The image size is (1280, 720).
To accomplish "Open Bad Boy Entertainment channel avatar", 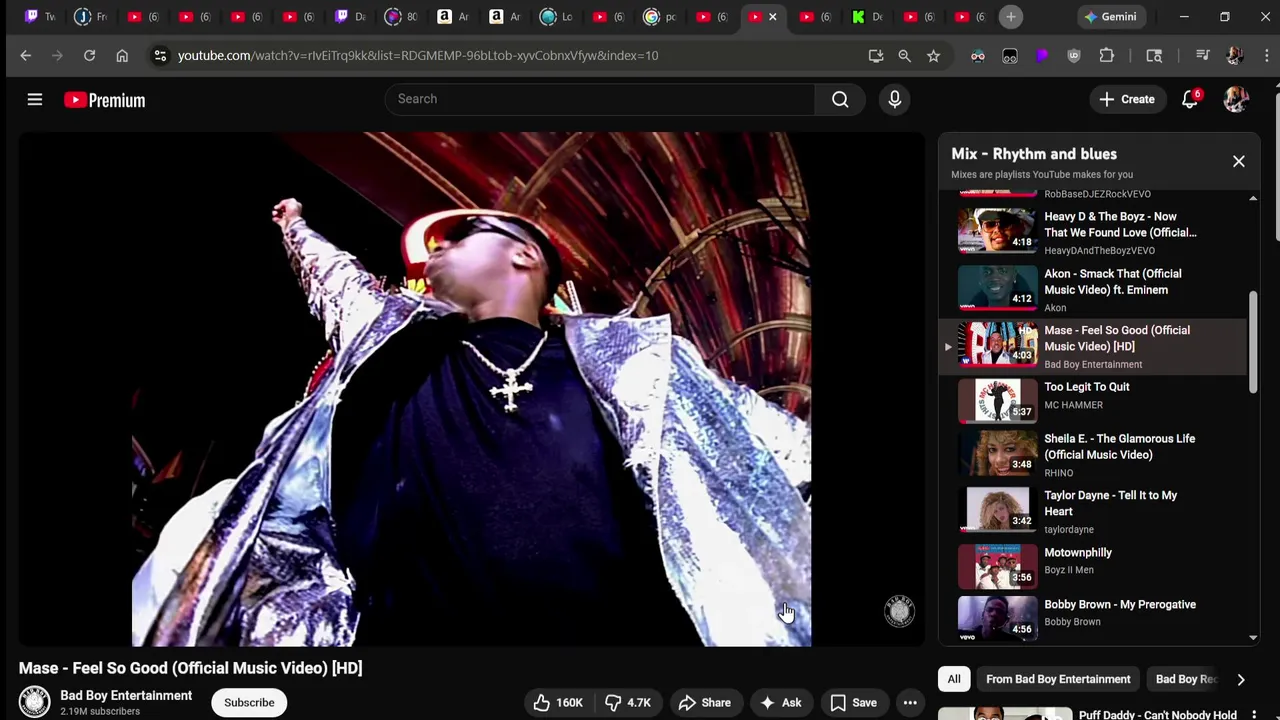I will pyautogui.click(x=34, y=702).
